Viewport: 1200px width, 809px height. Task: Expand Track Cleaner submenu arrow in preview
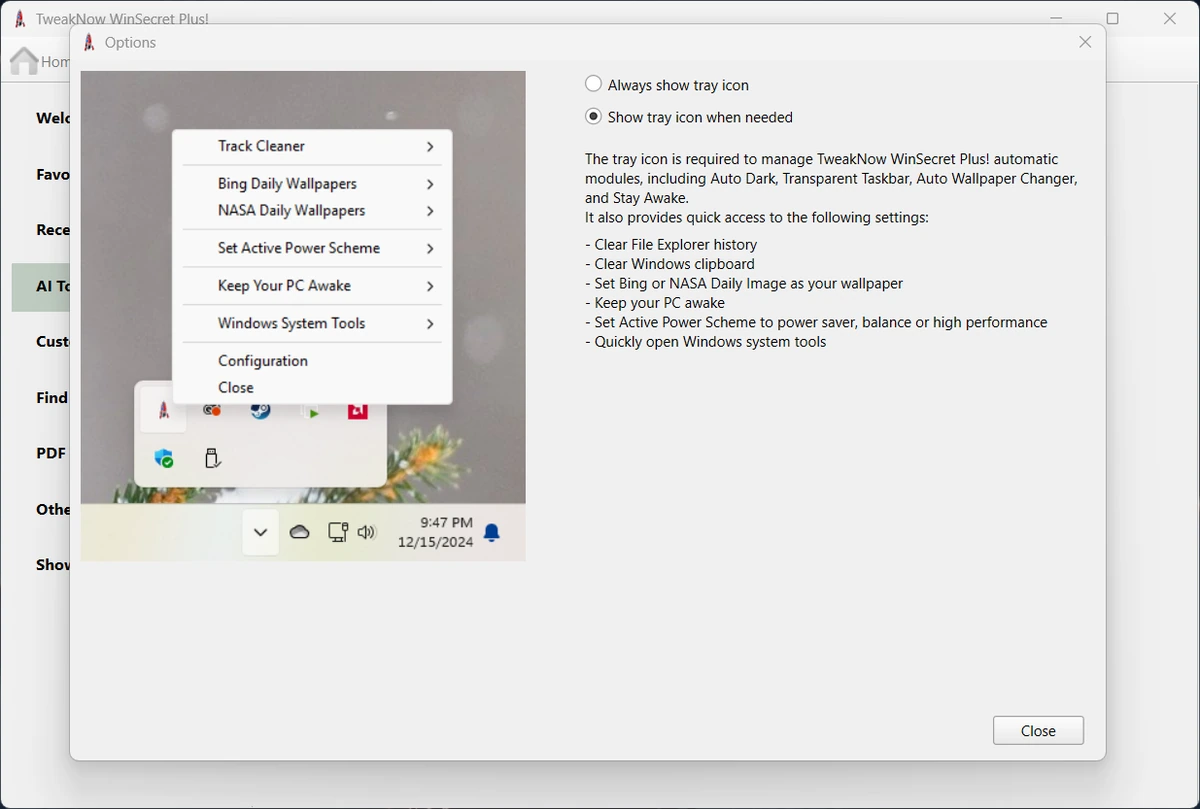[430, 147]
